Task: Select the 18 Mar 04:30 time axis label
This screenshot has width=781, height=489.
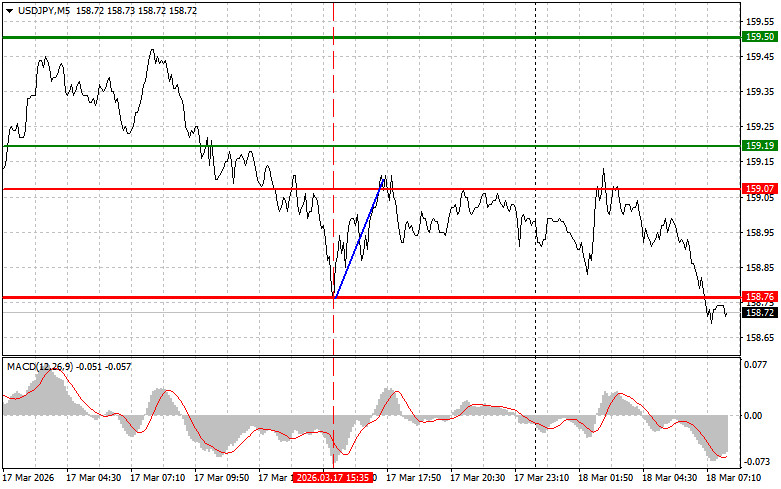Action: (x=669, y=478)
